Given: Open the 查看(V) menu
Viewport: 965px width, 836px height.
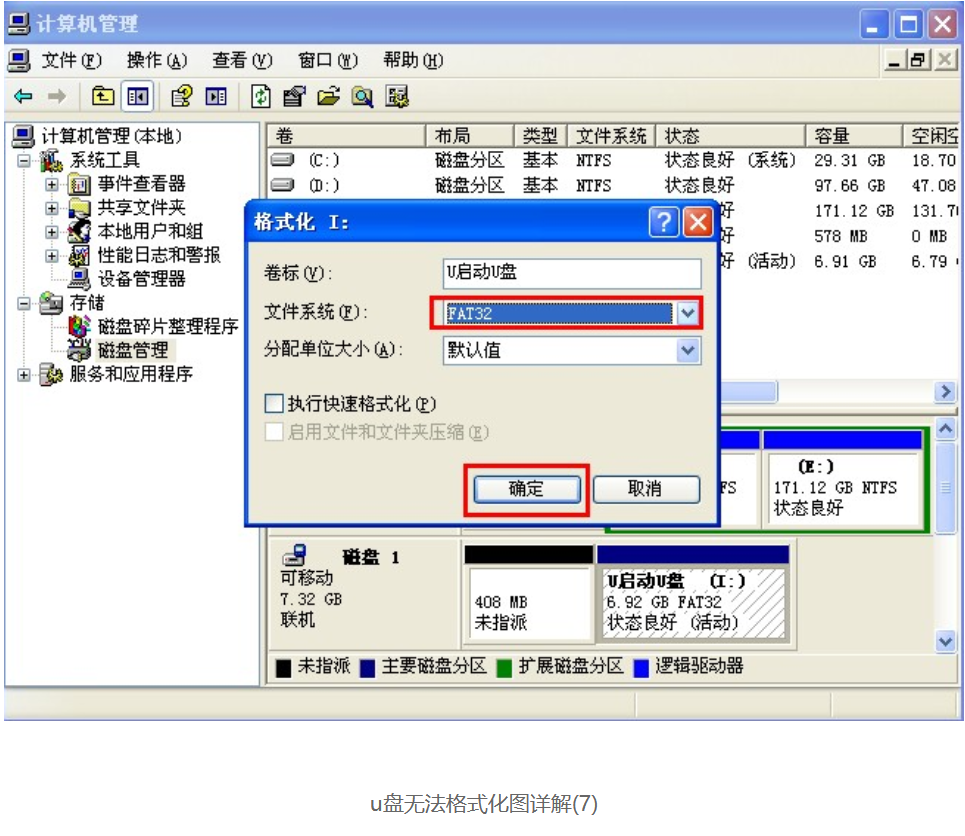Looking at the screenshot, I should (242, 61).
